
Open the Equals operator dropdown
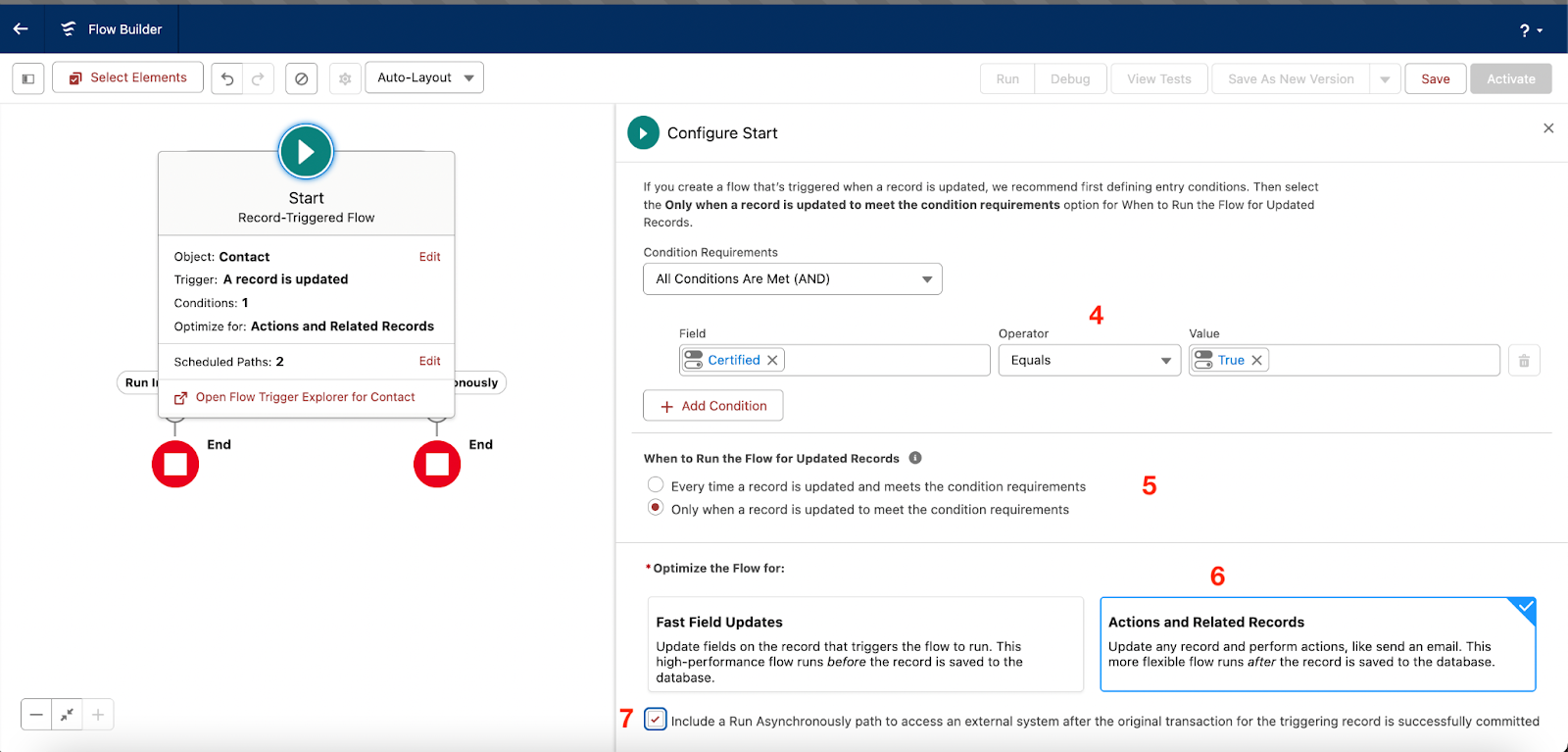click(1090, 360)
